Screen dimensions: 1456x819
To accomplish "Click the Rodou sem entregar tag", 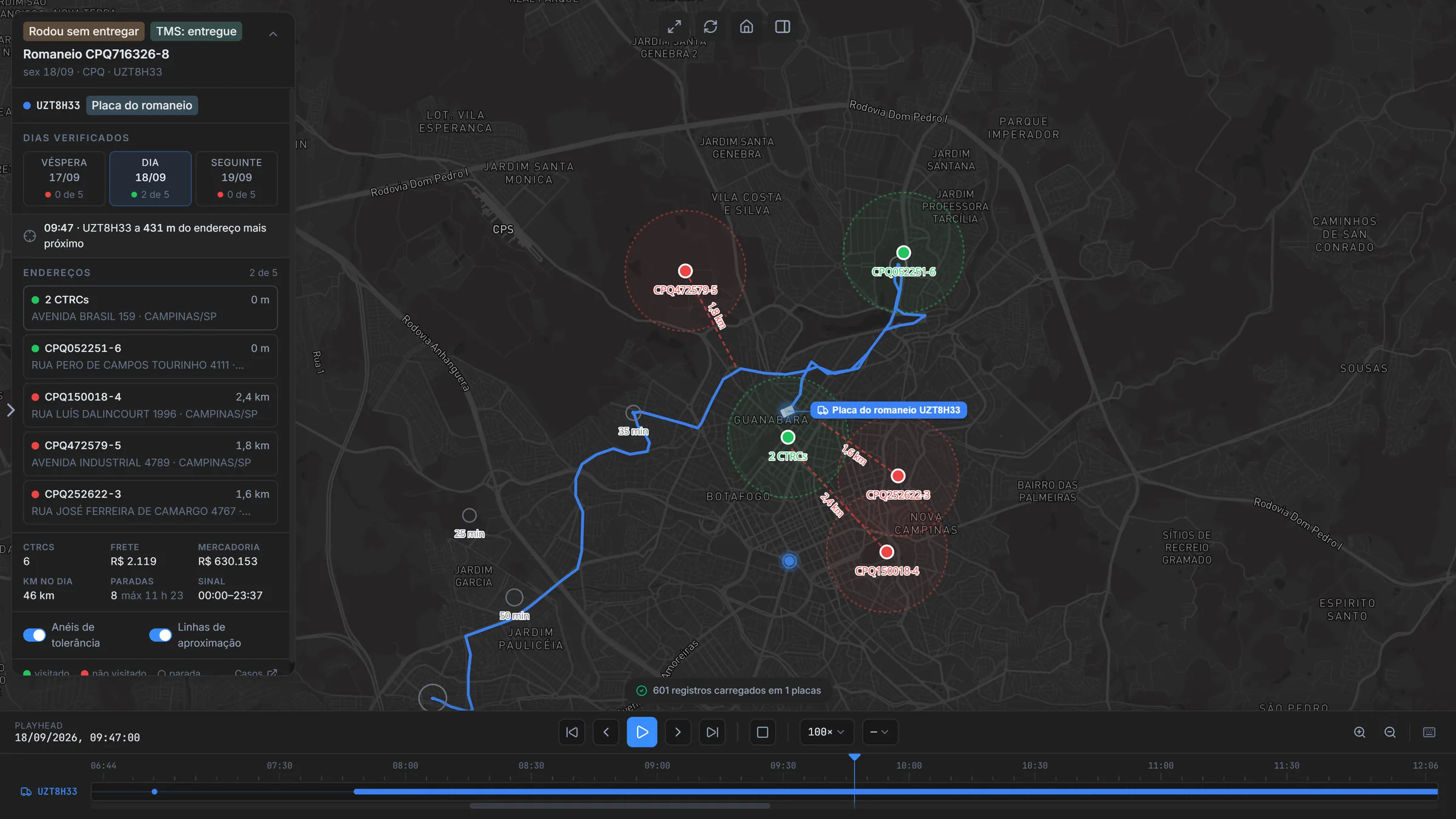I will (84, 32).
